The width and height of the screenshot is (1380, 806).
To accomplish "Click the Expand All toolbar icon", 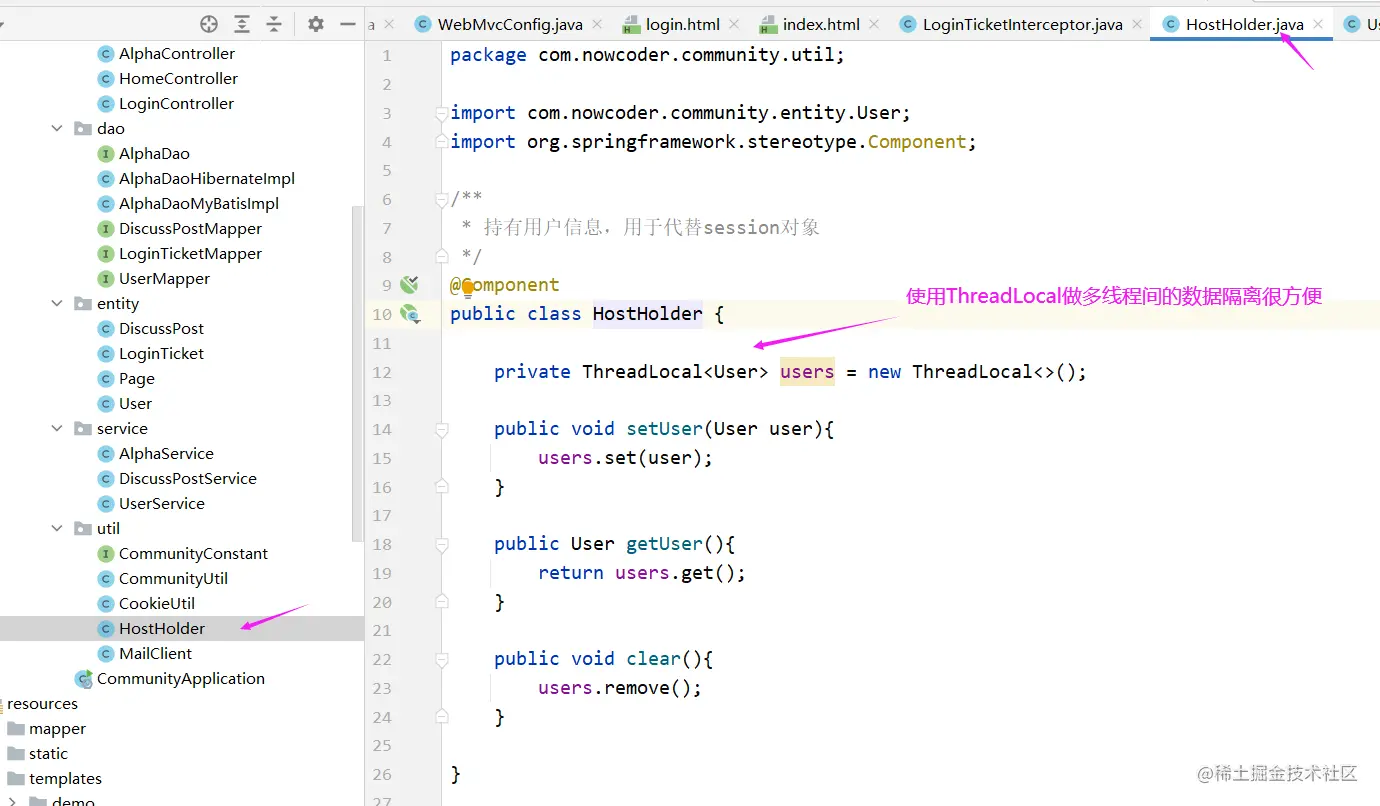I will pyautogui.click(x=242, y=24).
